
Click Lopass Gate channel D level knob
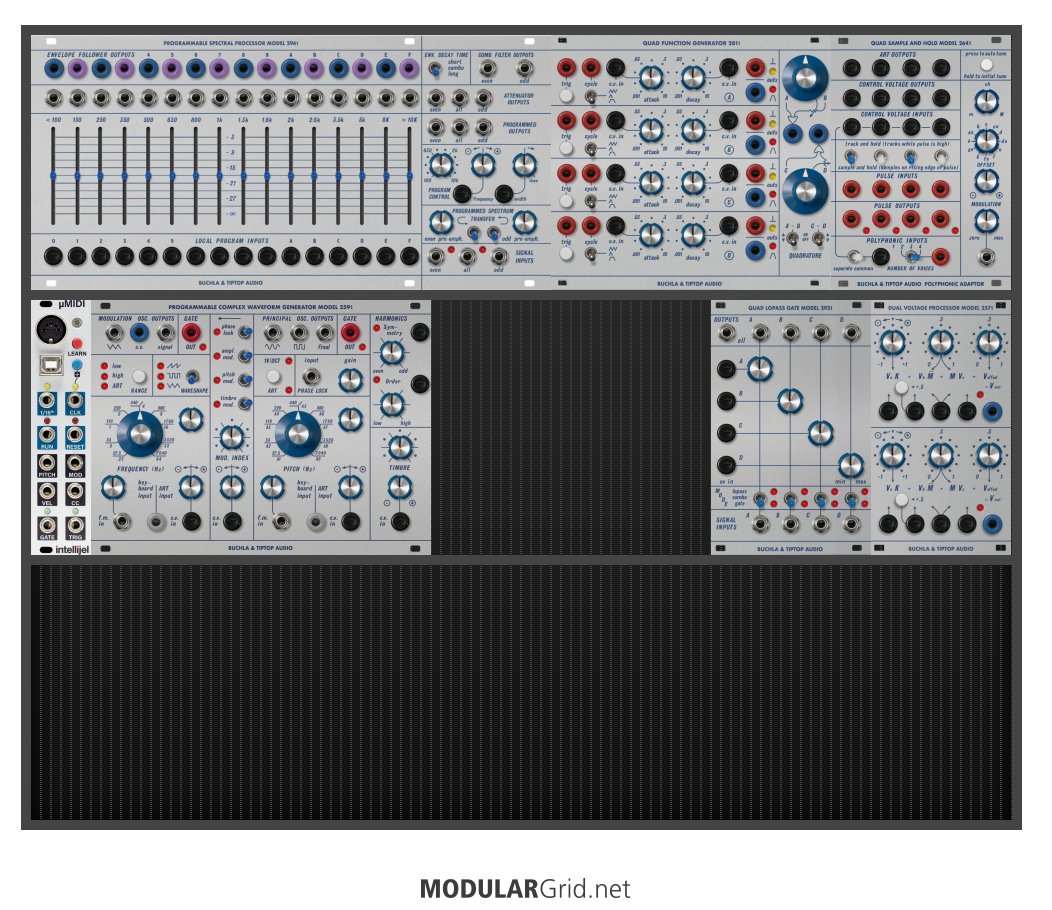(x=851, y=464)
